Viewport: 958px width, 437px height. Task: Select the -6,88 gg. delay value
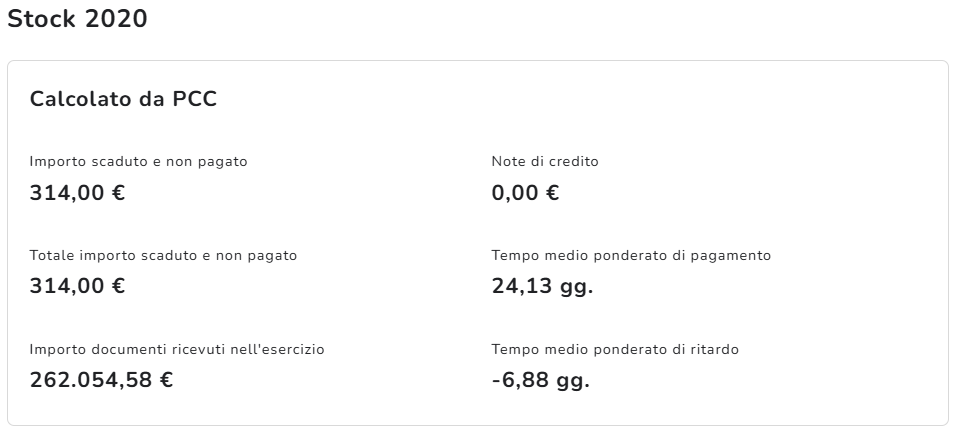[x=540, y=381]
